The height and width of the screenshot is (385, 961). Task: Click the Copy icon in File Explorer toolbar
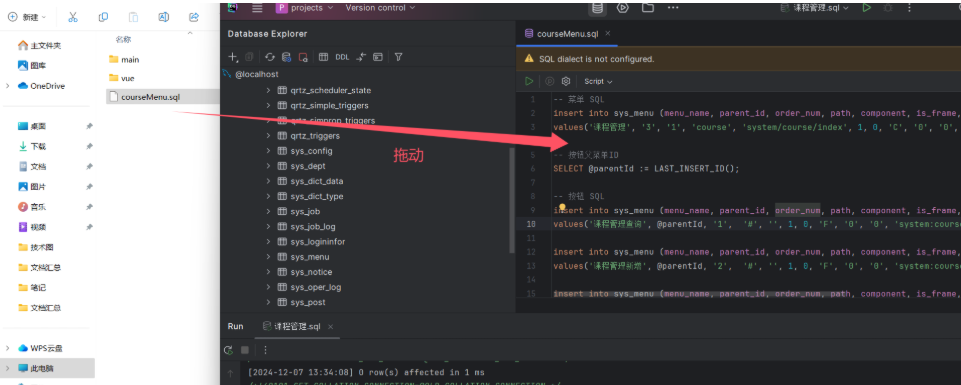(x=103, y=17)
